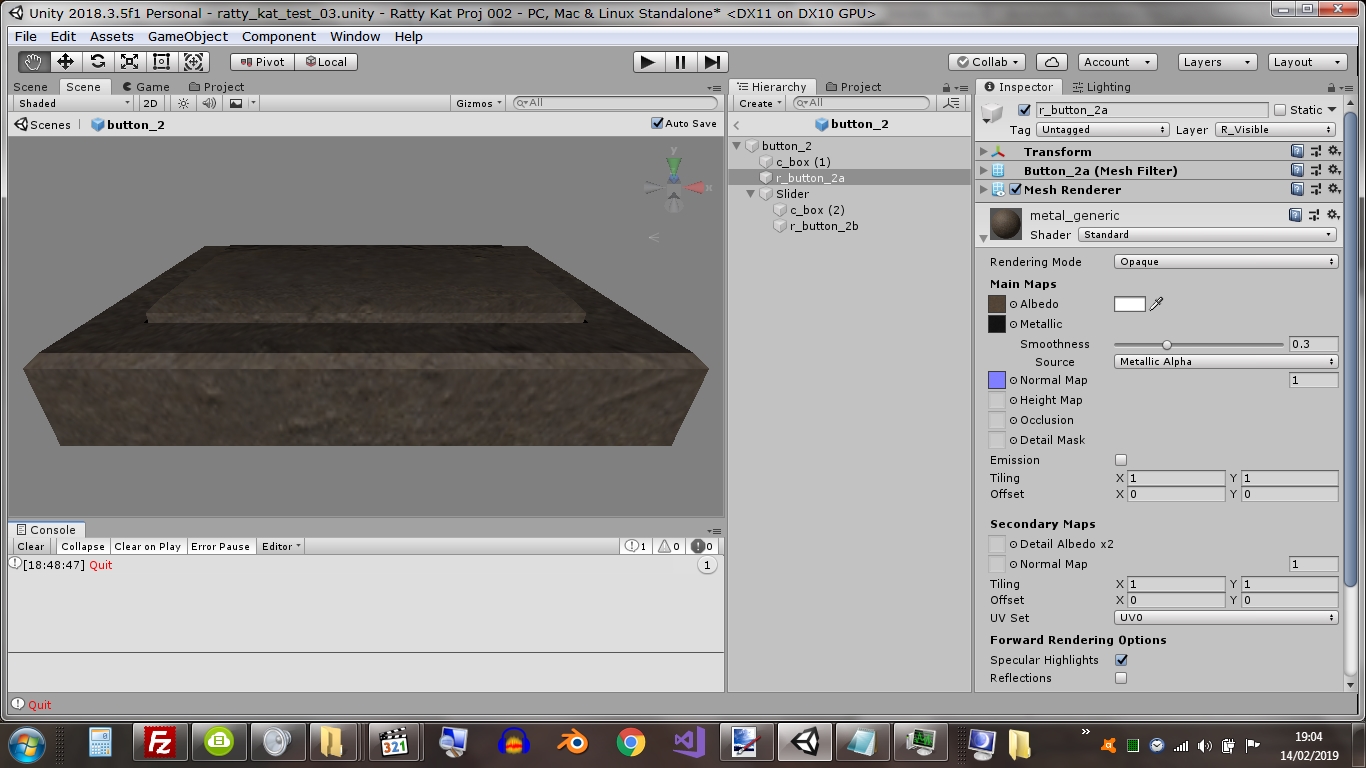Enable the Static checkbox
Viewport: 1366px width, 768px height.
pos(1279,110)
